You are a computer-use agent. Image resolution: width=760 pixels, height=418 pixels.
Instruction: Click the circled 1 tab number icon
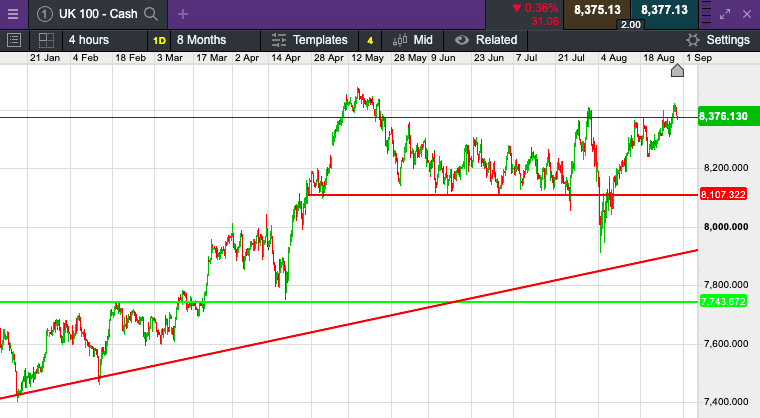tap(45, 14)
